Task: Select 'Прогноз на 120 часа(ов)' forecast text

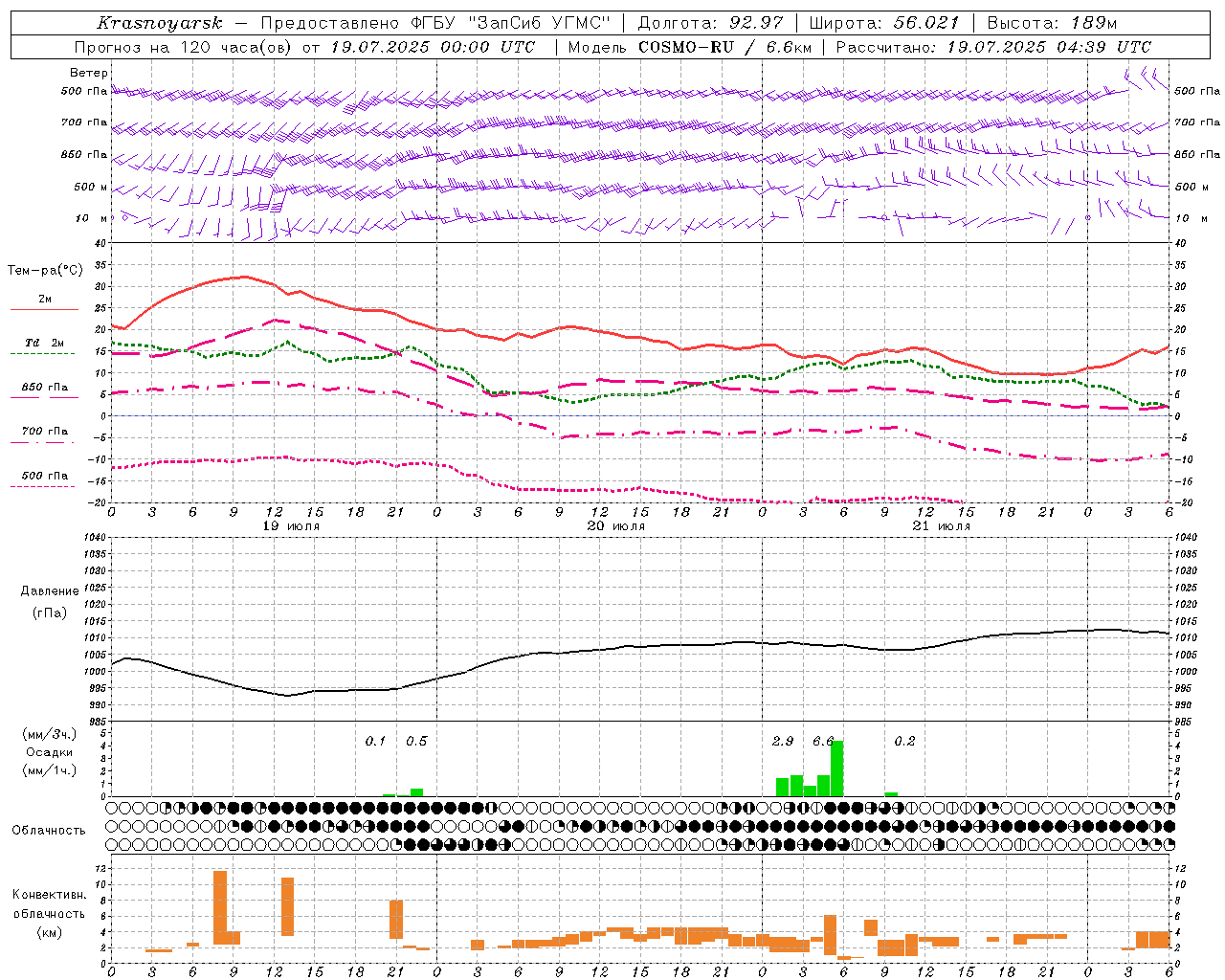Action: click(183, 47)
